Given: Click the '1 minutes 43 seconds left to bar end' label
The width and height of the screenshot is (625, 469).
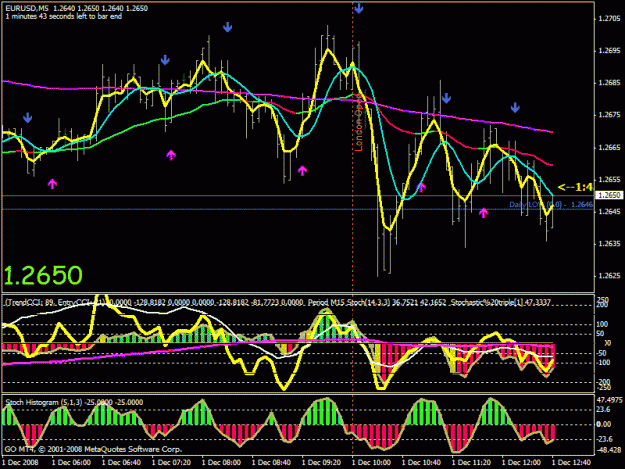Looking at the screenshot, I should pyautogui.click(x=63, y=16).
